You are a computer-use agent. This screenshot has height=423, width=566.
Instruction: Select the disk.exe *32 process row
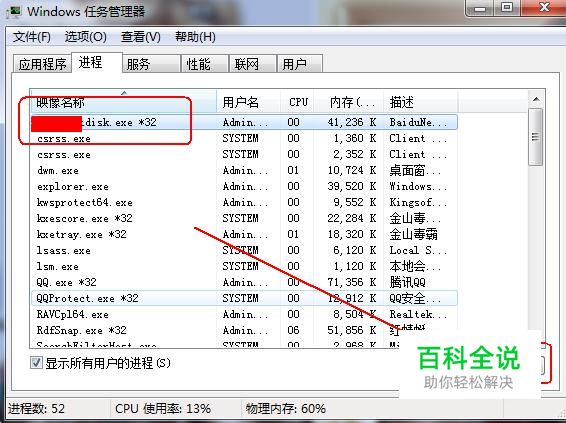pos(244,122)
